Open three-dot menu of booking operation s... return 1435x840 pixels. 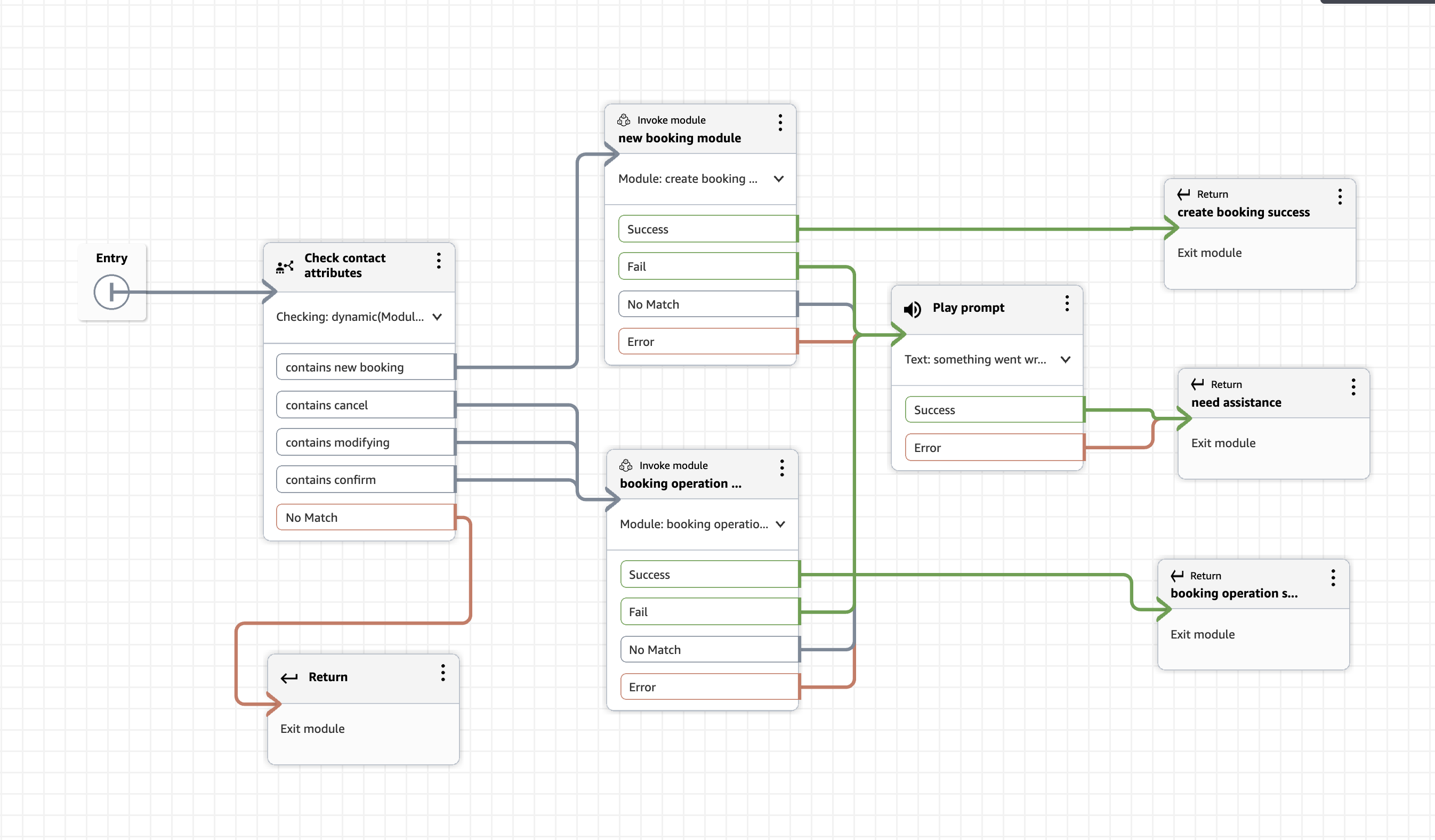pos(1333,578)
